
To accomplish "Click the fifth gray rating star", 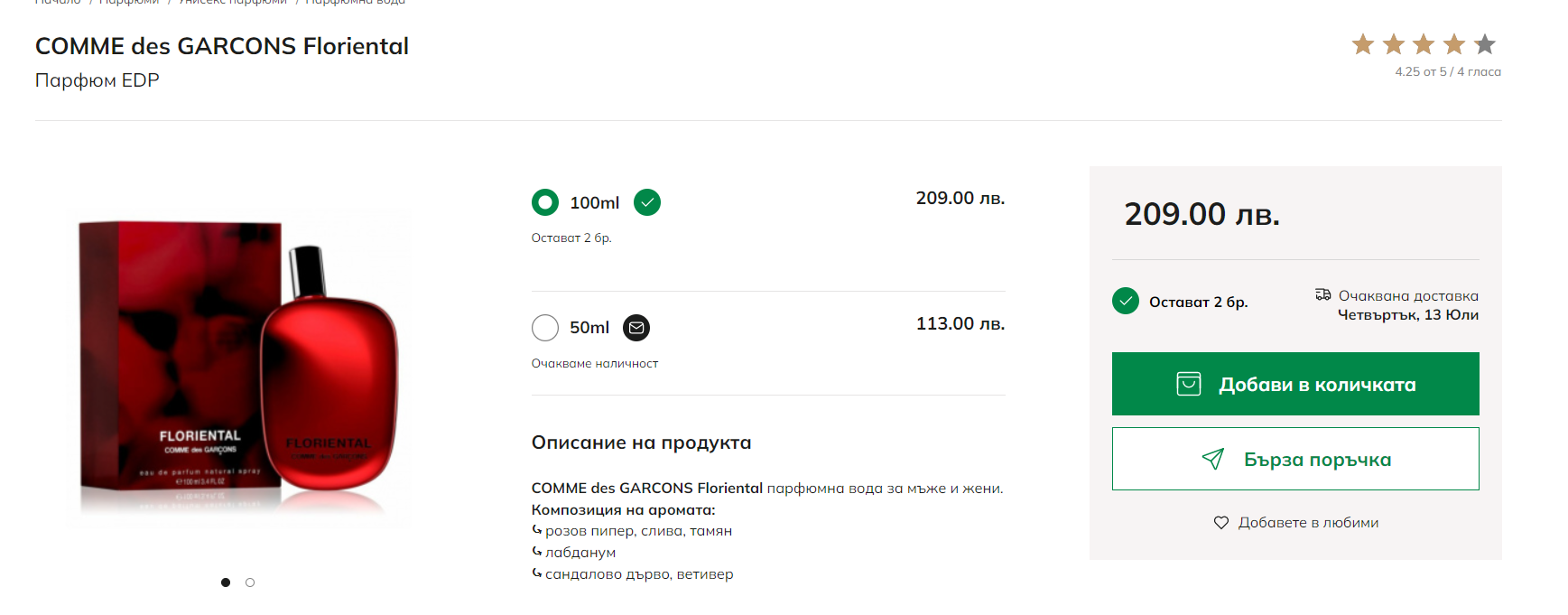I will (x=1485, y=44).
